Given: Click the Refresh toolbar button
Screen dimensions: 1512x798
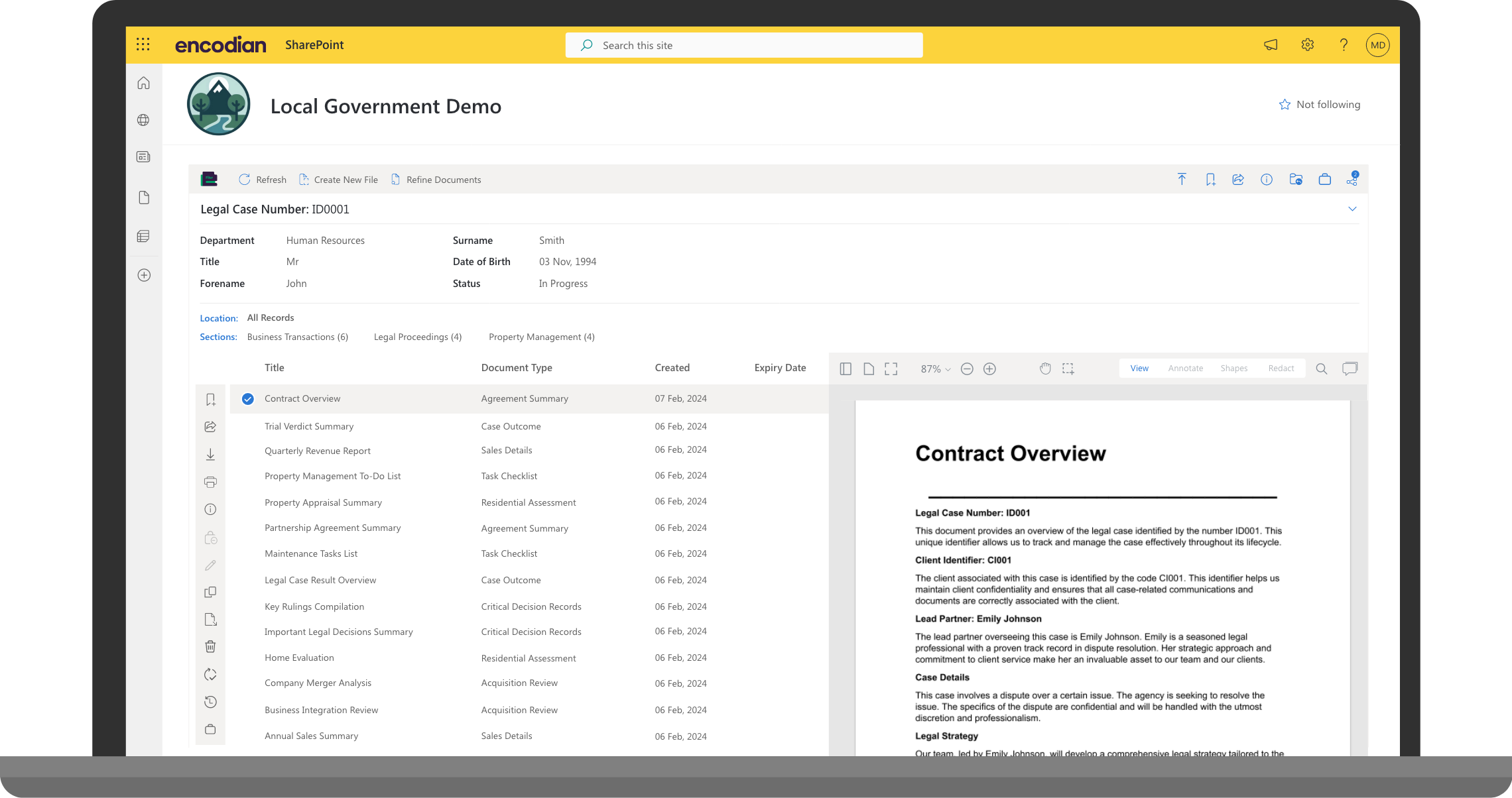Looking at the screenshot, I should (x=263, y=180).
